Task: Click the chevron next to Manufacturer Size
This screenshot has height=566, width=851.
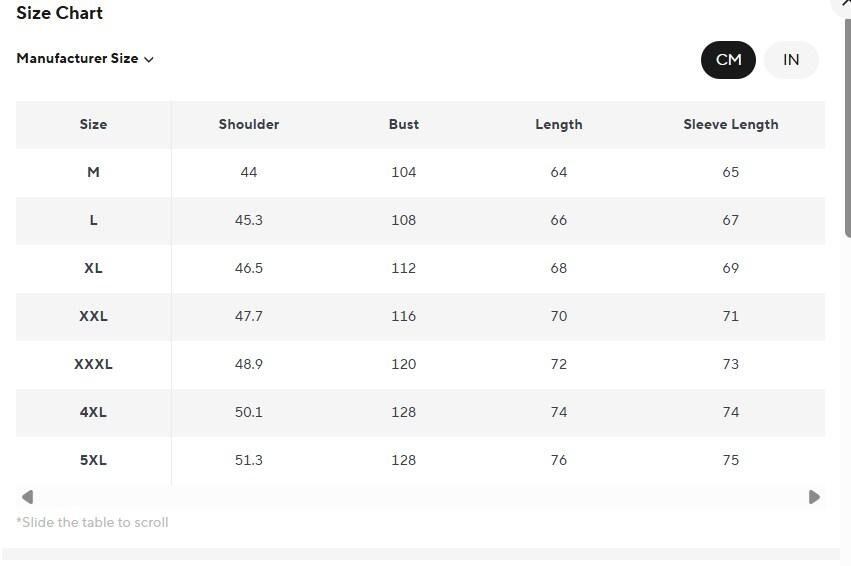Action: 149,60
